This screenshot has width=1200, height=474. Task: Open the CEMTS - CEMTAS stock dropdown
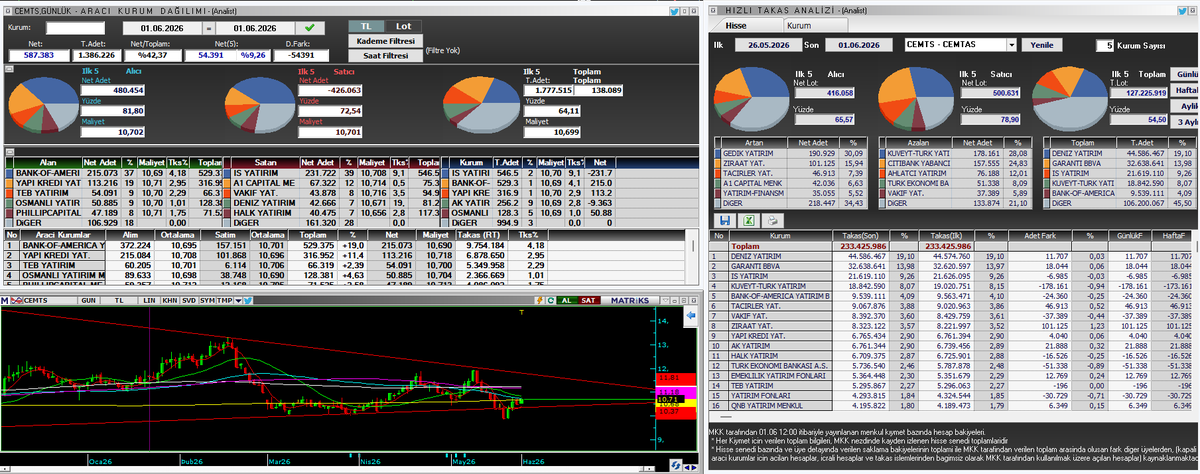pyautogui.click(x=1011, y=45)
